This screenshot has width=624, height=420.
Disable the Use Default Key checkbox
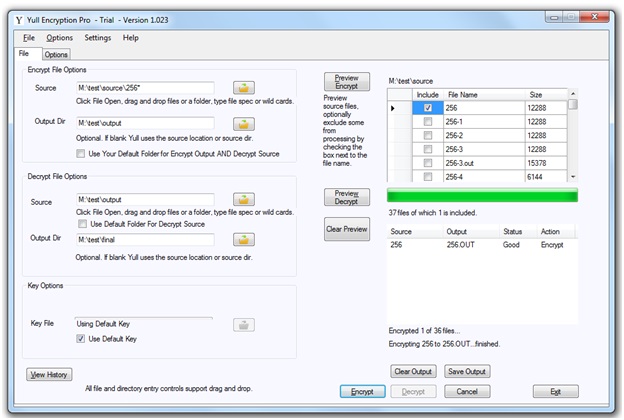click(81, 339)
